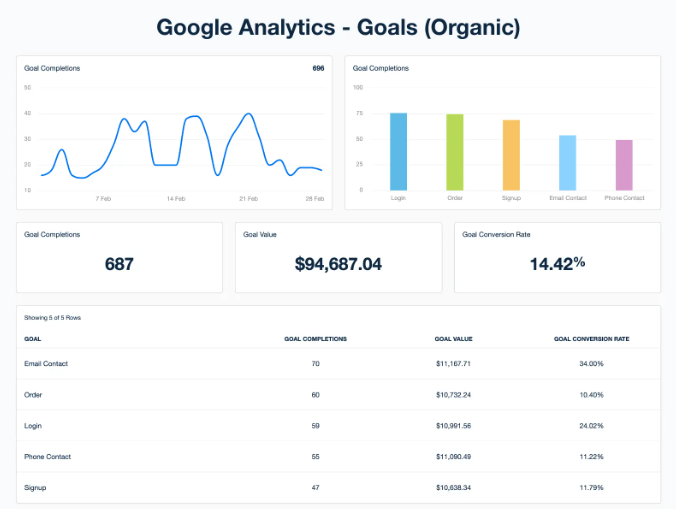Click the 21 Feb axis label
This screenshot has height=509, width=676.
(x=249, y=199)
